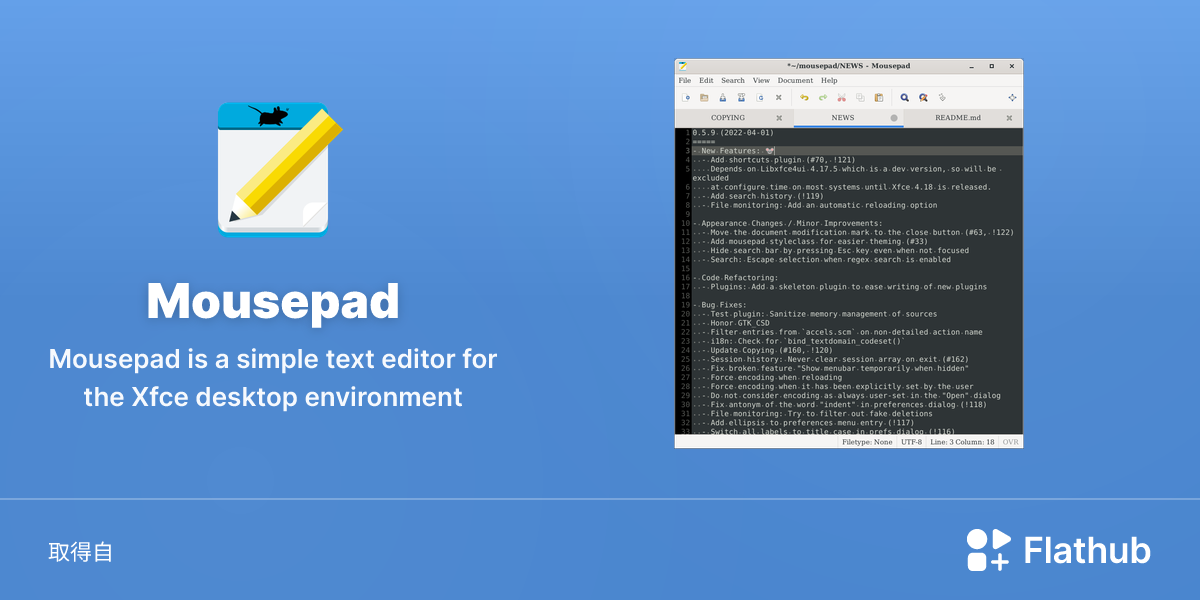1200x600 pixels.
Task: Click the highlighted New Features line
Action: pos(857,151)
